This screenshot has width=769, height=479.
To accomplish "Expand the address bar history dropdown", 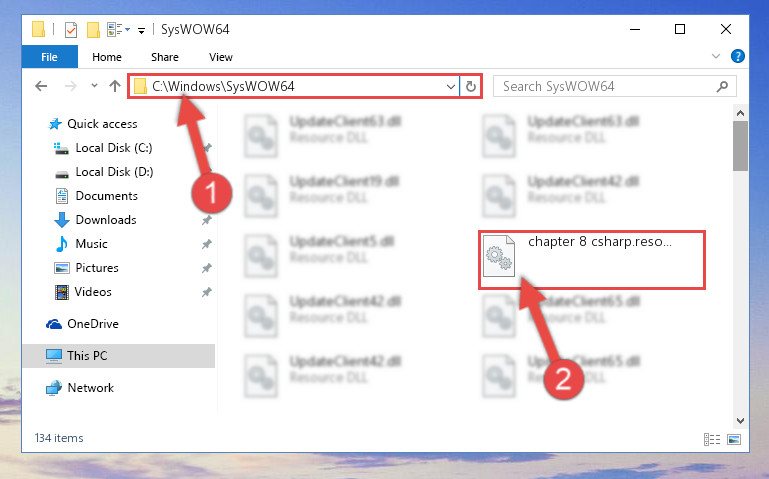I will tap(451, 87).
